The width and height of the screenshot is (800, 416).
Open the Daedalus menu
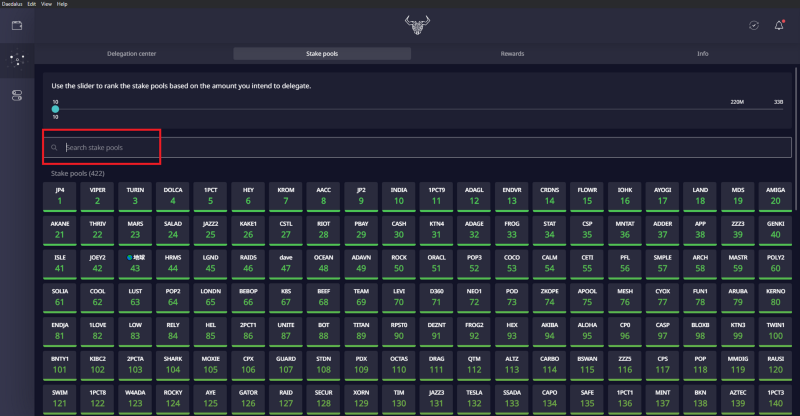point(12,4)
